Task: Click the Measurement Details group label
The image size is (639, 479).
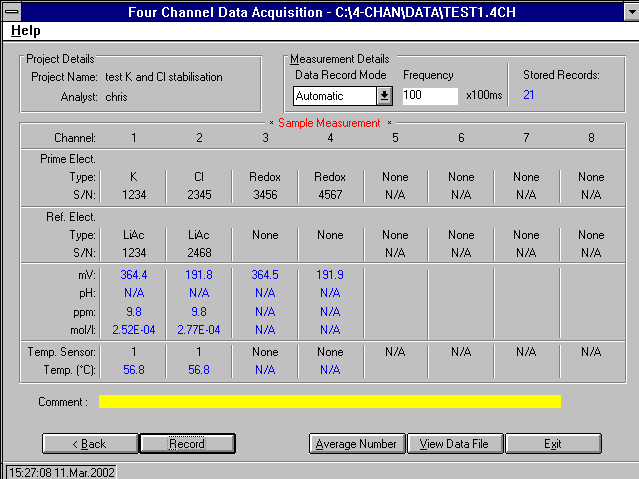Action: pyautogui.click(x=340, y=59)
